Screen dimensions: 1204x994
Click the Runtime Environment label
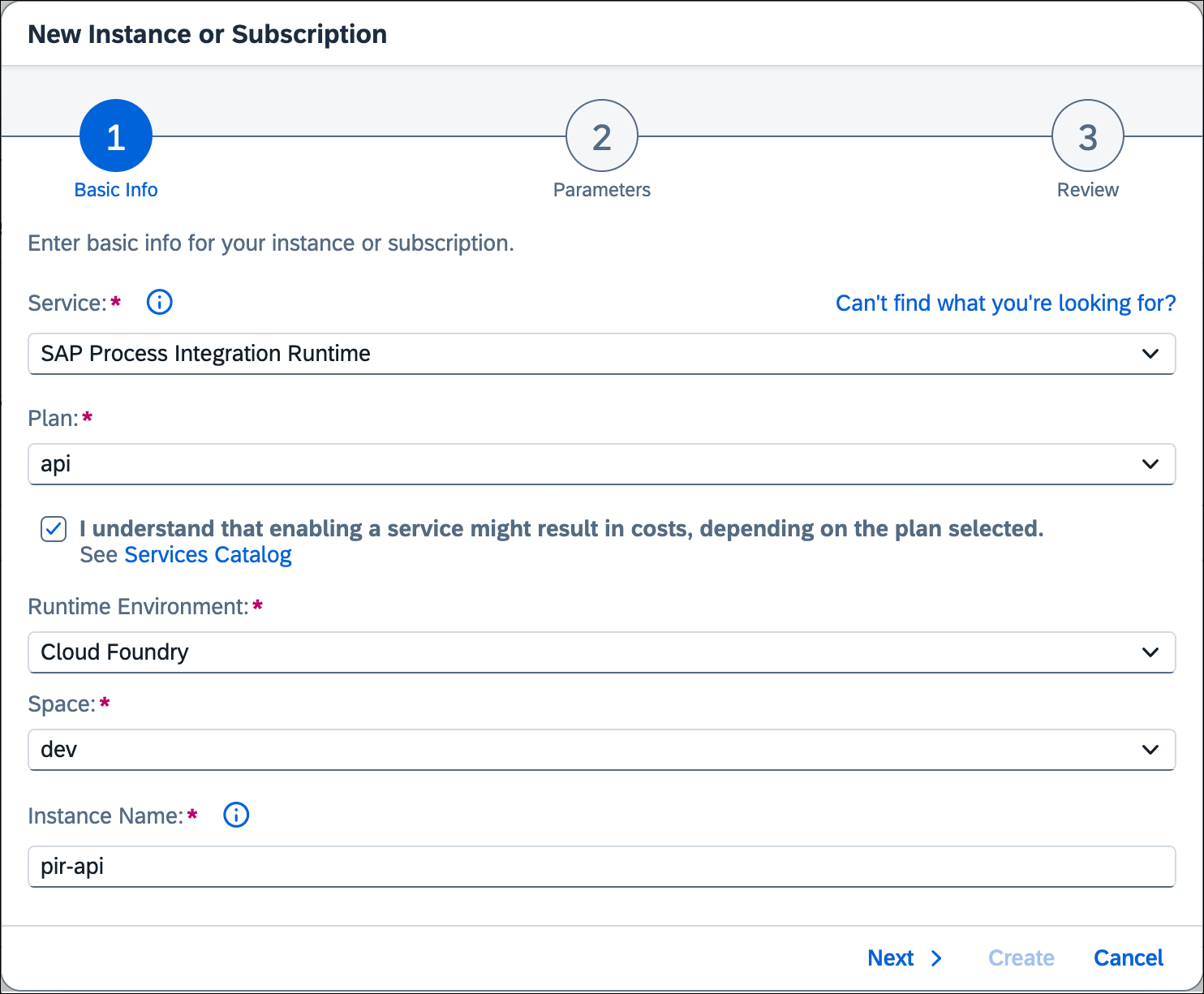(138, 607)
